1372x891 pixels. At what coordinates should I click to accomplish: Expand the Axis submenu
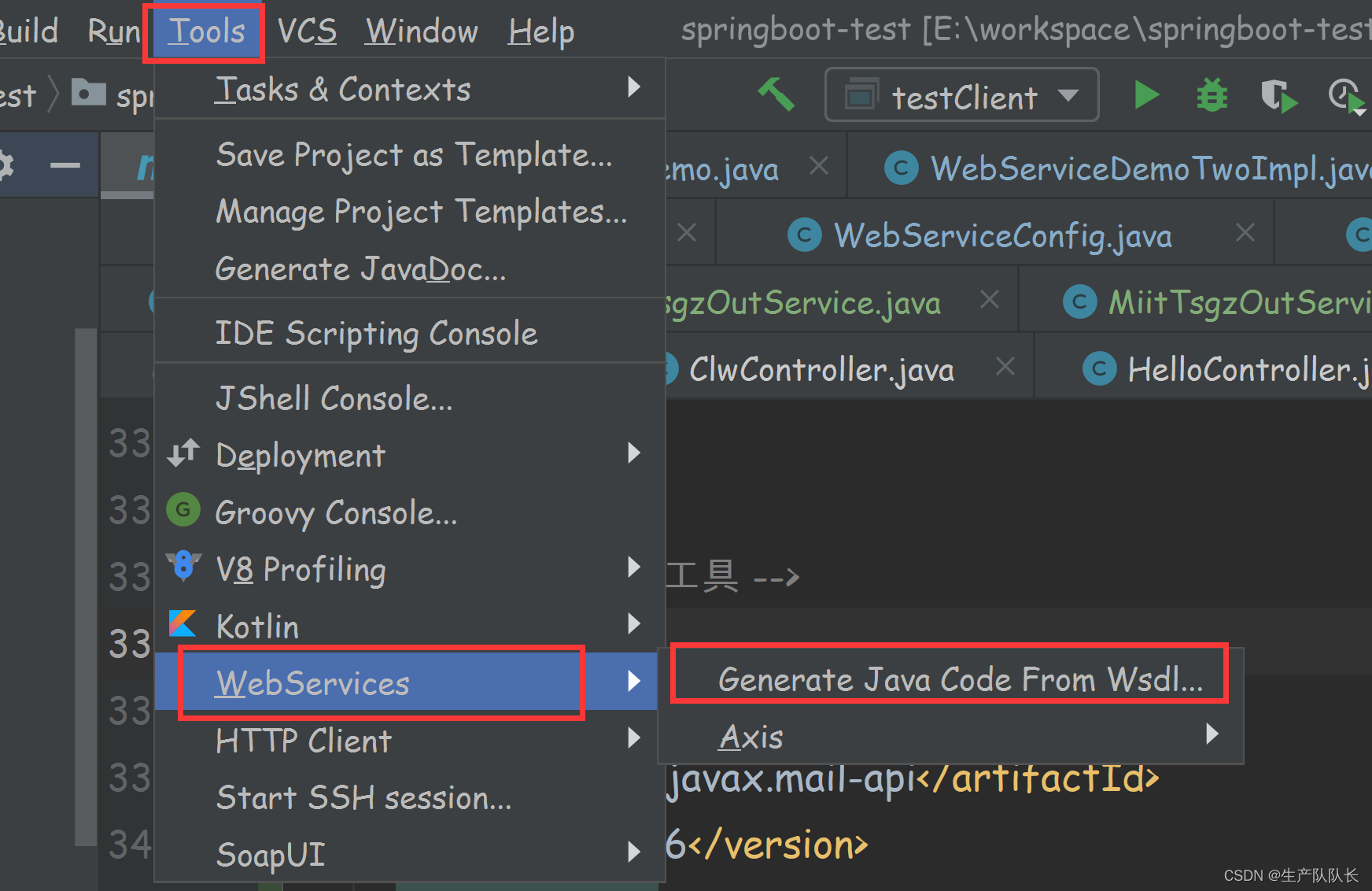point(1212,734)
